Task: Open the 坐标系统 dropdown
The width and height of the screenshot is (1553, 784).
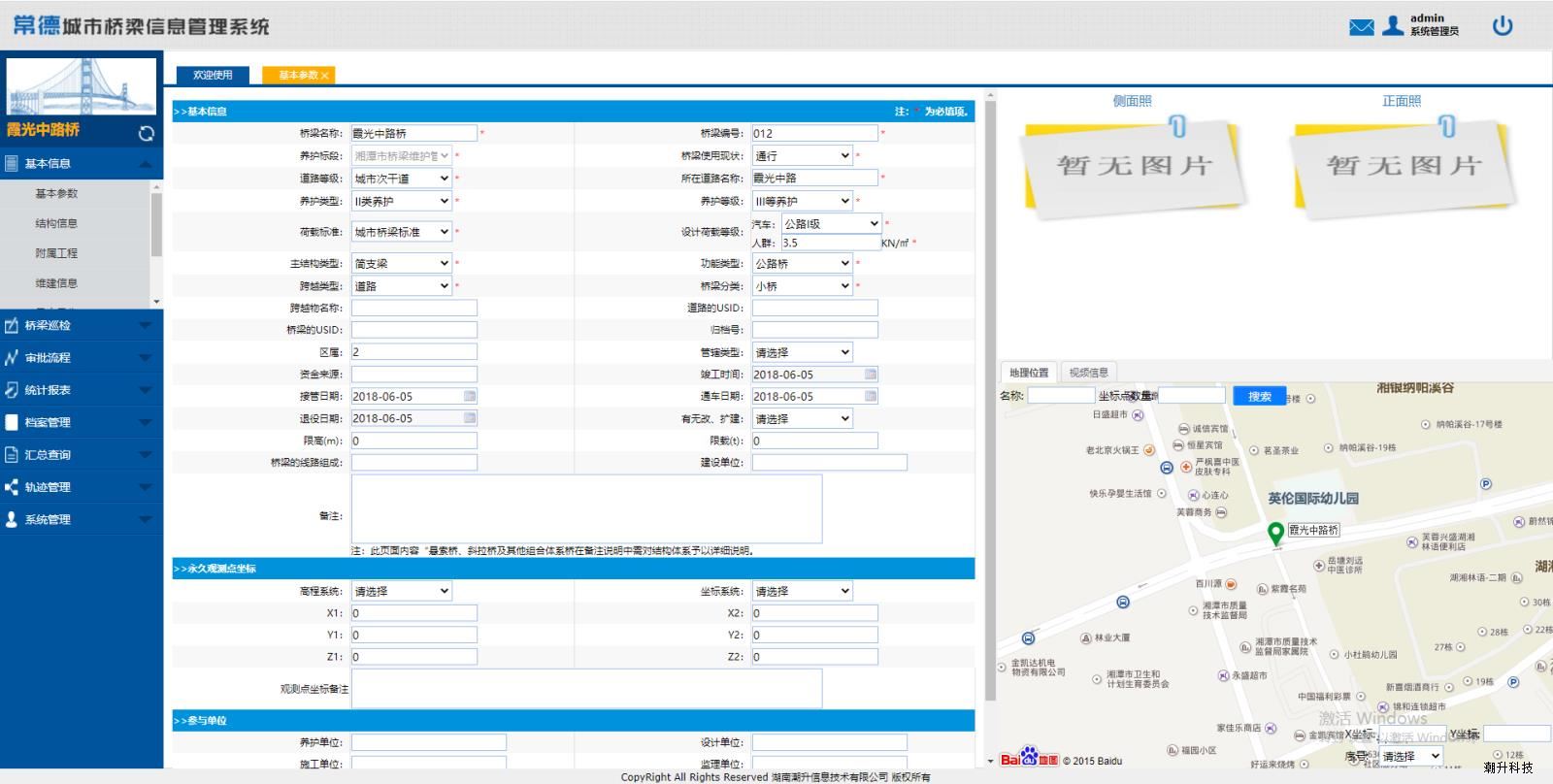Action: coord(803,591)
